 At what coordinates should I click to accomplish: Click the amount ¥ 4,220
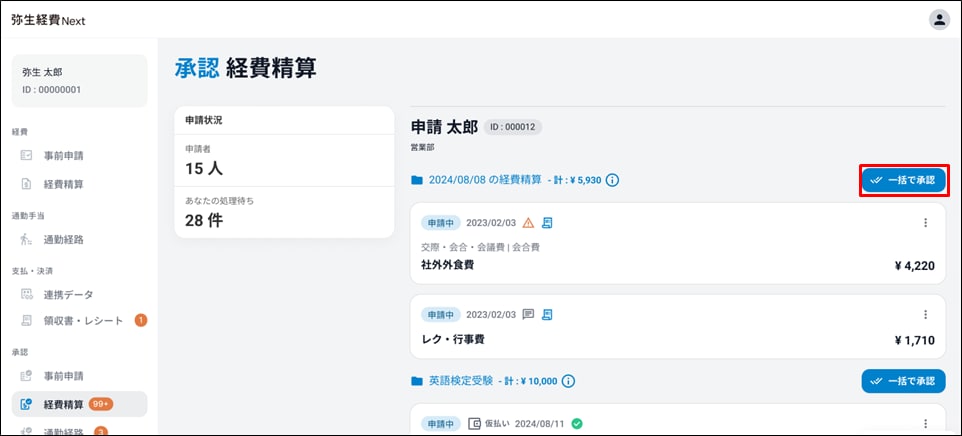(915, 266)
